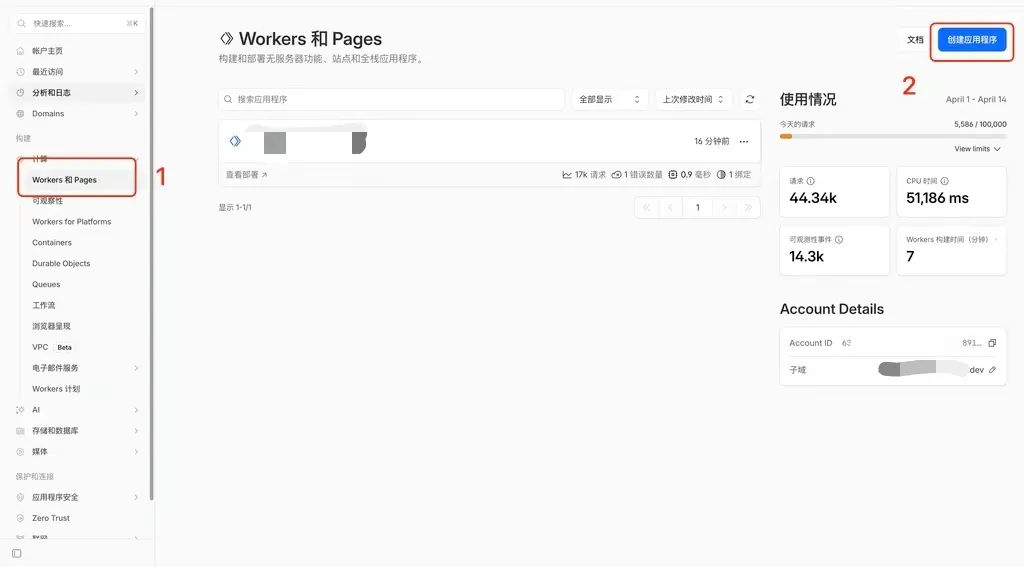1024x567 pixels.
Task: Edit the subdomain with pencil icon
Action: click(992, 370)
